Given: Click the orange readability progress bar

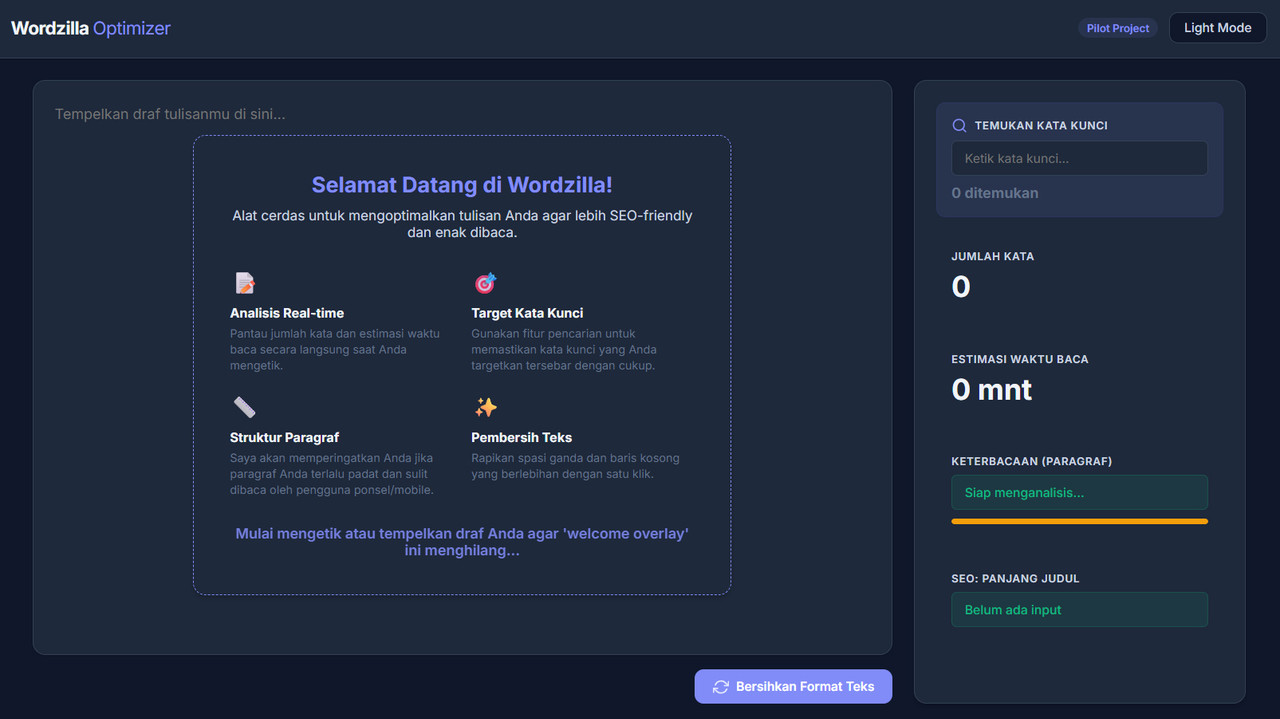Looking at the screenshot, I should pos(1079,521).
